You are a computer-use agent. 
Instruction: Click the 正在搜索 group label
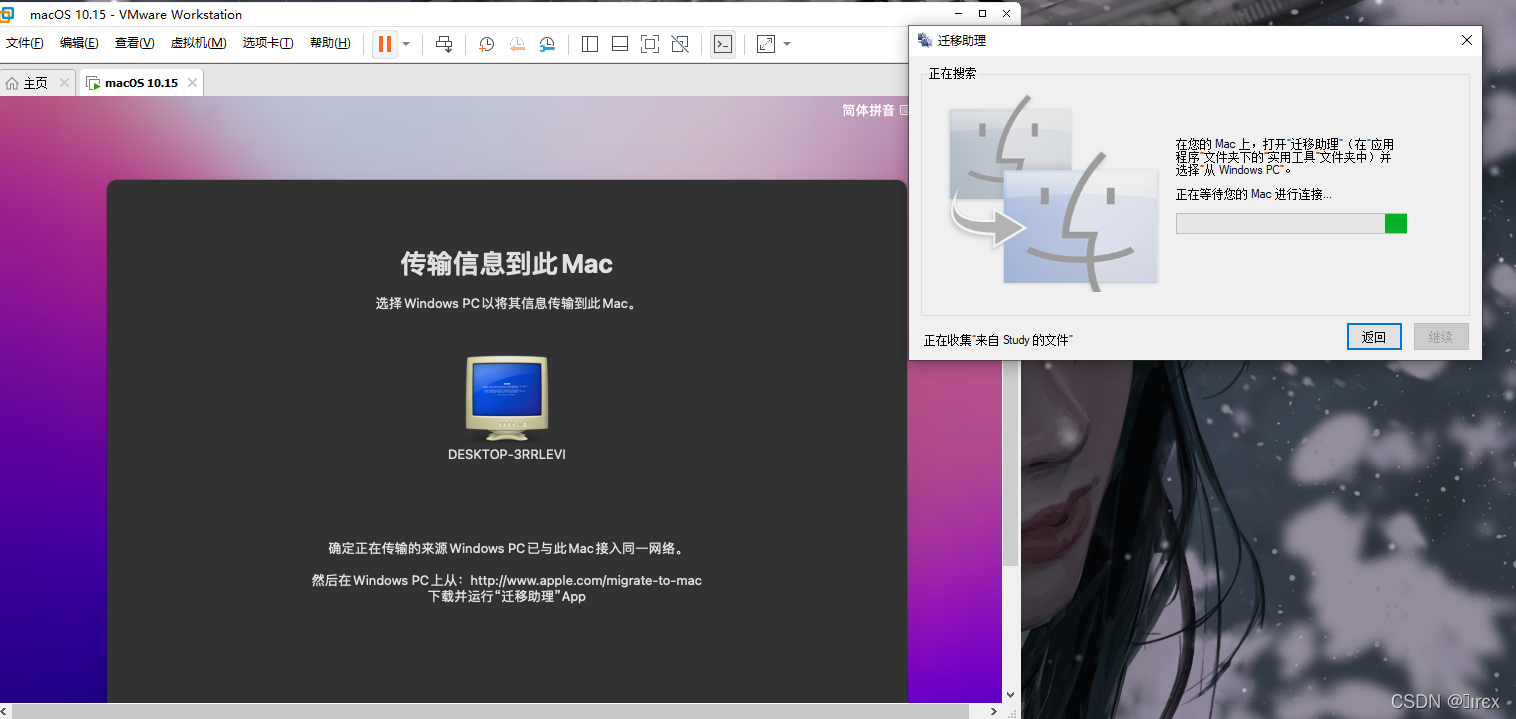[952, 74]
